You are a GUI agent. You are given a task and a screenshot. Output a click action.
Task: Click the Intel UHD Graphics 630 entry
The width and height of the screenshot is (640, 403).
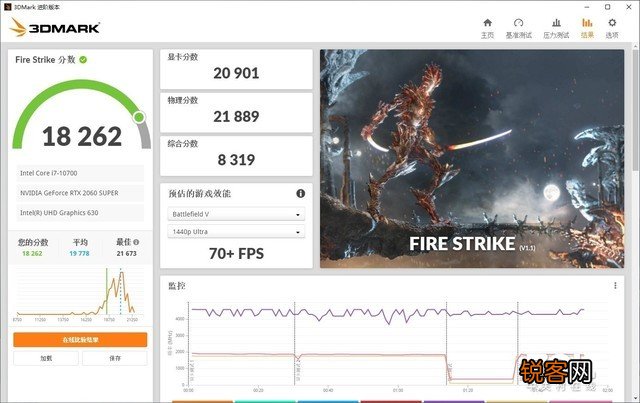pyautogui.click(x=80, y=213)
